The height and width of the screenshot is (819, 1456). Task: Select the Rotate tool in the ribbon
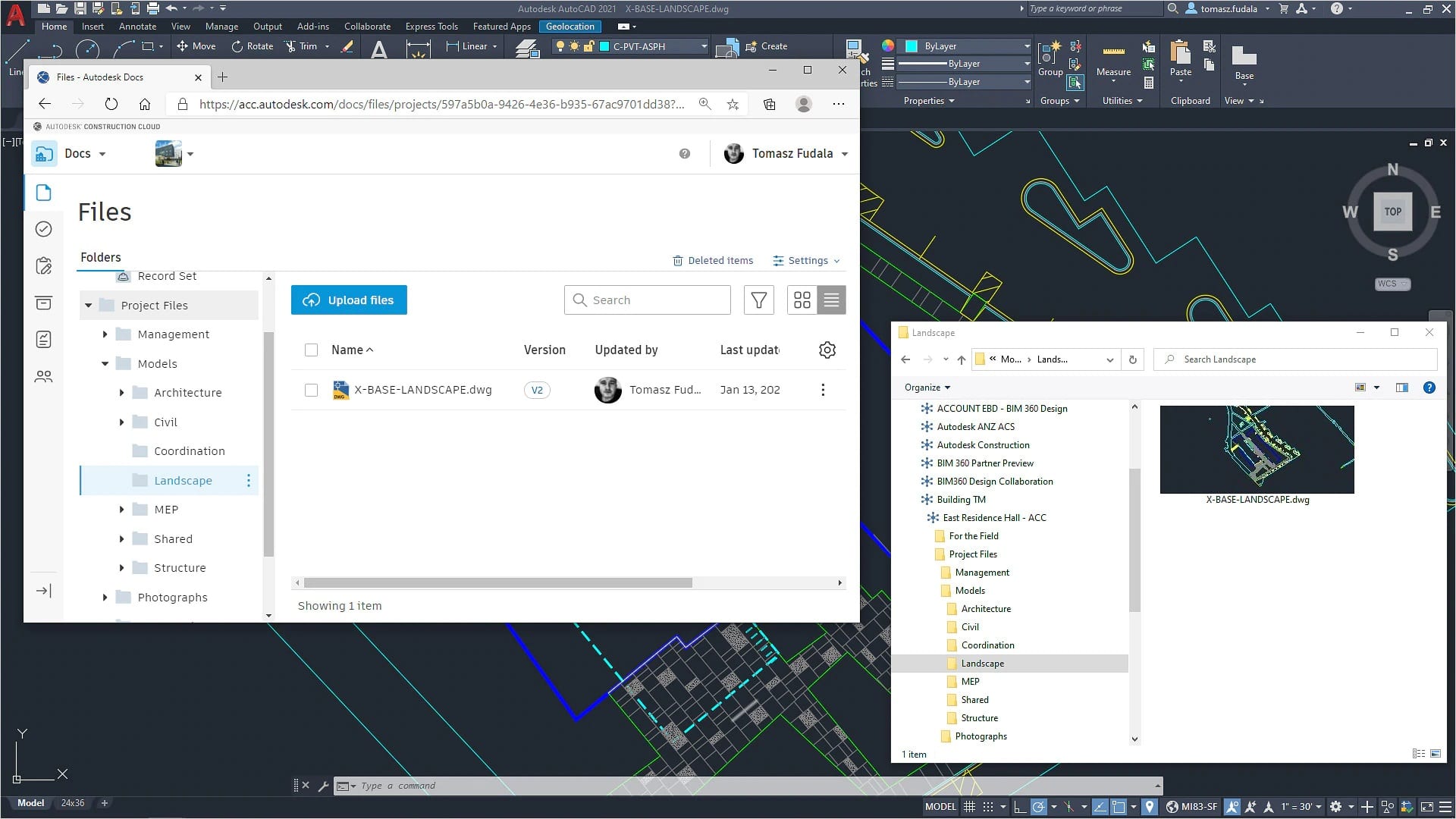(x=253, y=46)
